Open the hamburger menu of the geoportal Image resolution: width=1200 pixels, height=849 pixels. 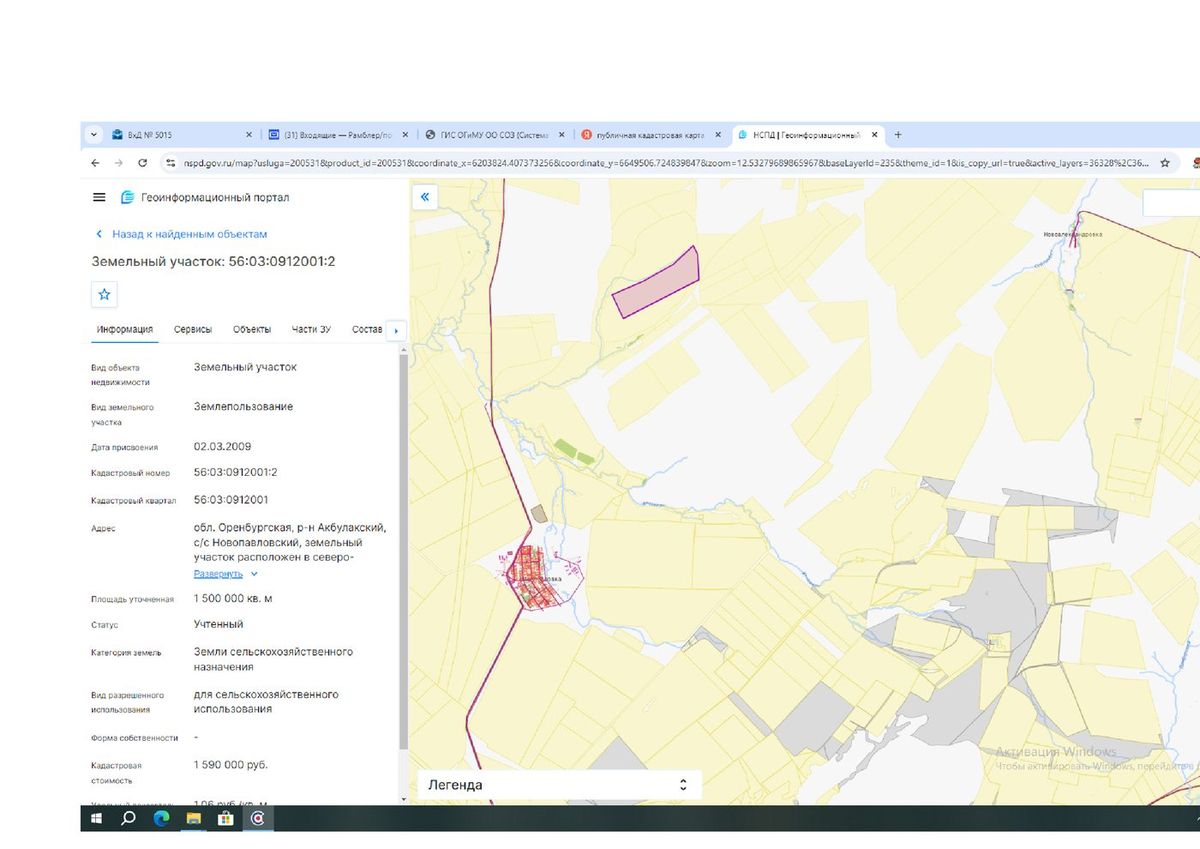pos(98,198)
